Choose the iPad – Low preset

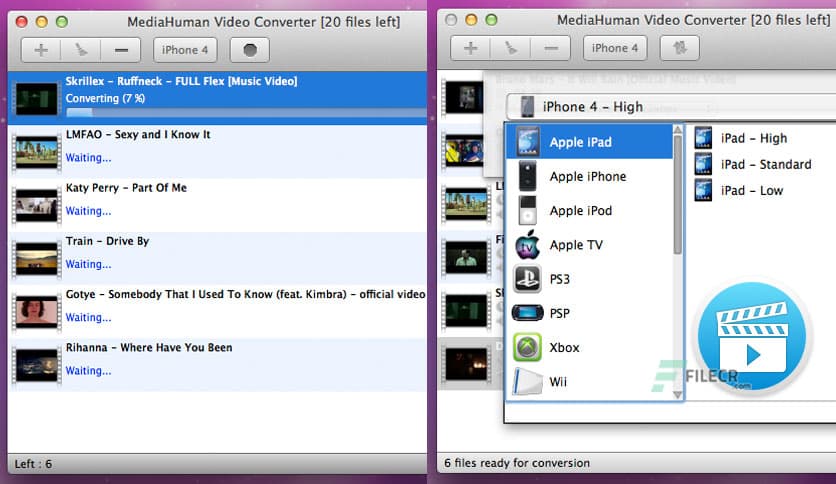coord(753,190)
